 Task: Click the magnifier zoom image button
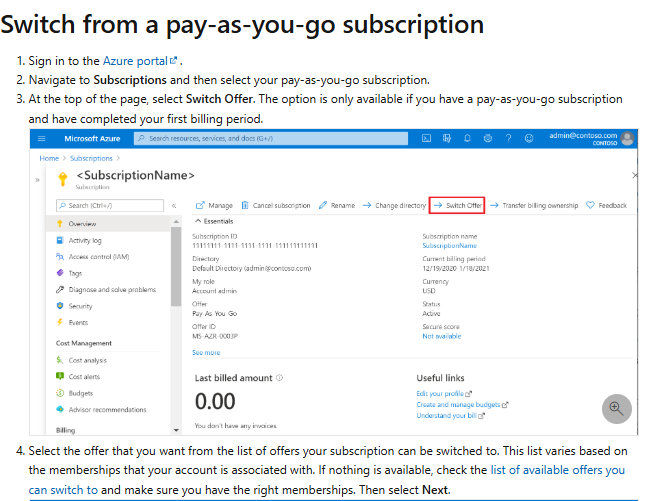tap(617, 409)
